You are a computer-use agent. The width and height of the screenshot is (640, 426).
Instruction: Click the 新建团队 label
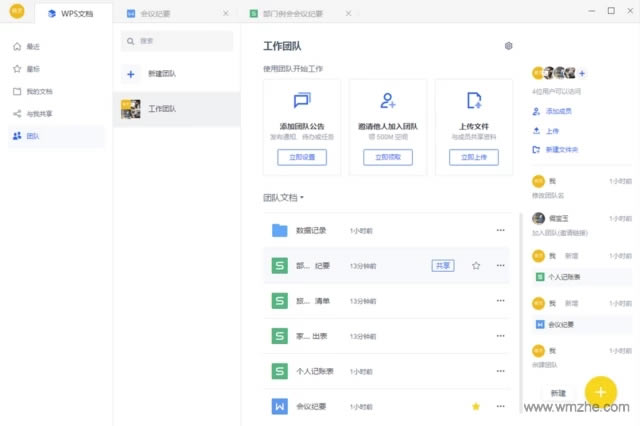pyautogui.click(x=162, y=74)
